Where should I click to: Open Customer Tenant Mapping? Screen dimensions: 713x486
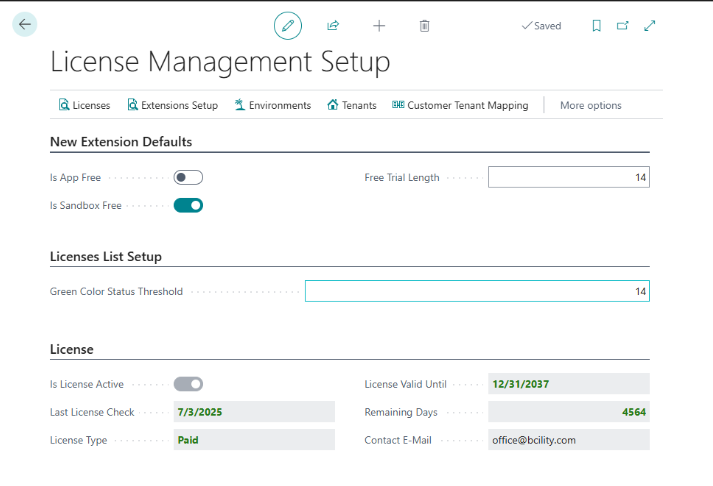coord(460,105)
